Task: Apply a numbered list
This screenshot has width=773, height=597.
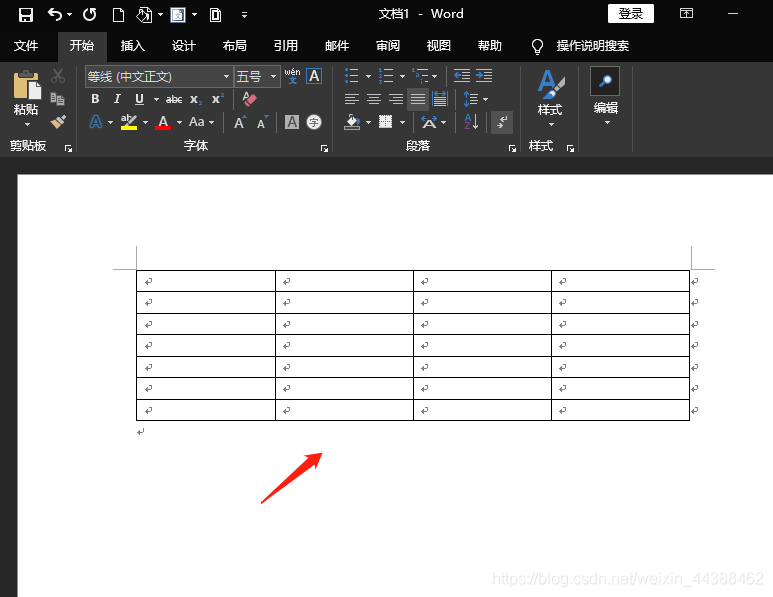Action: (x=386, y=76)
